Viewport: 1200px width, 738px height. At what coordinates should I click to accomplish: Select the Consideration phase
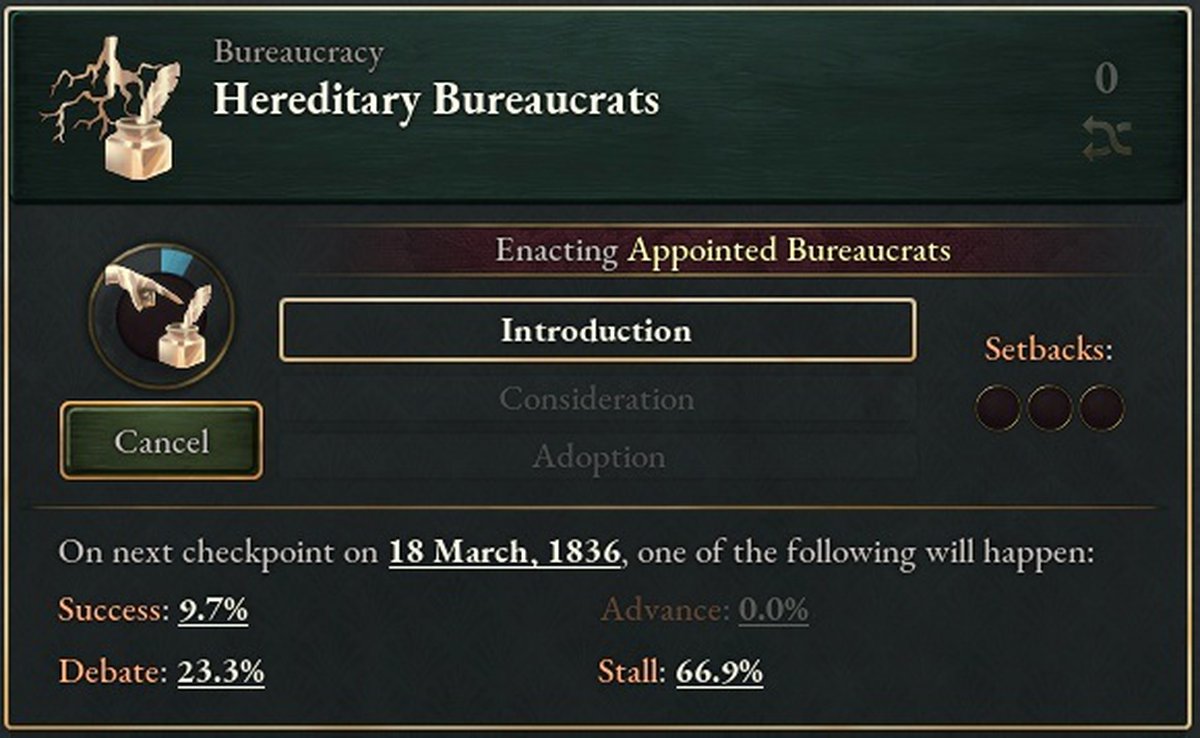(x=597, y=399)
